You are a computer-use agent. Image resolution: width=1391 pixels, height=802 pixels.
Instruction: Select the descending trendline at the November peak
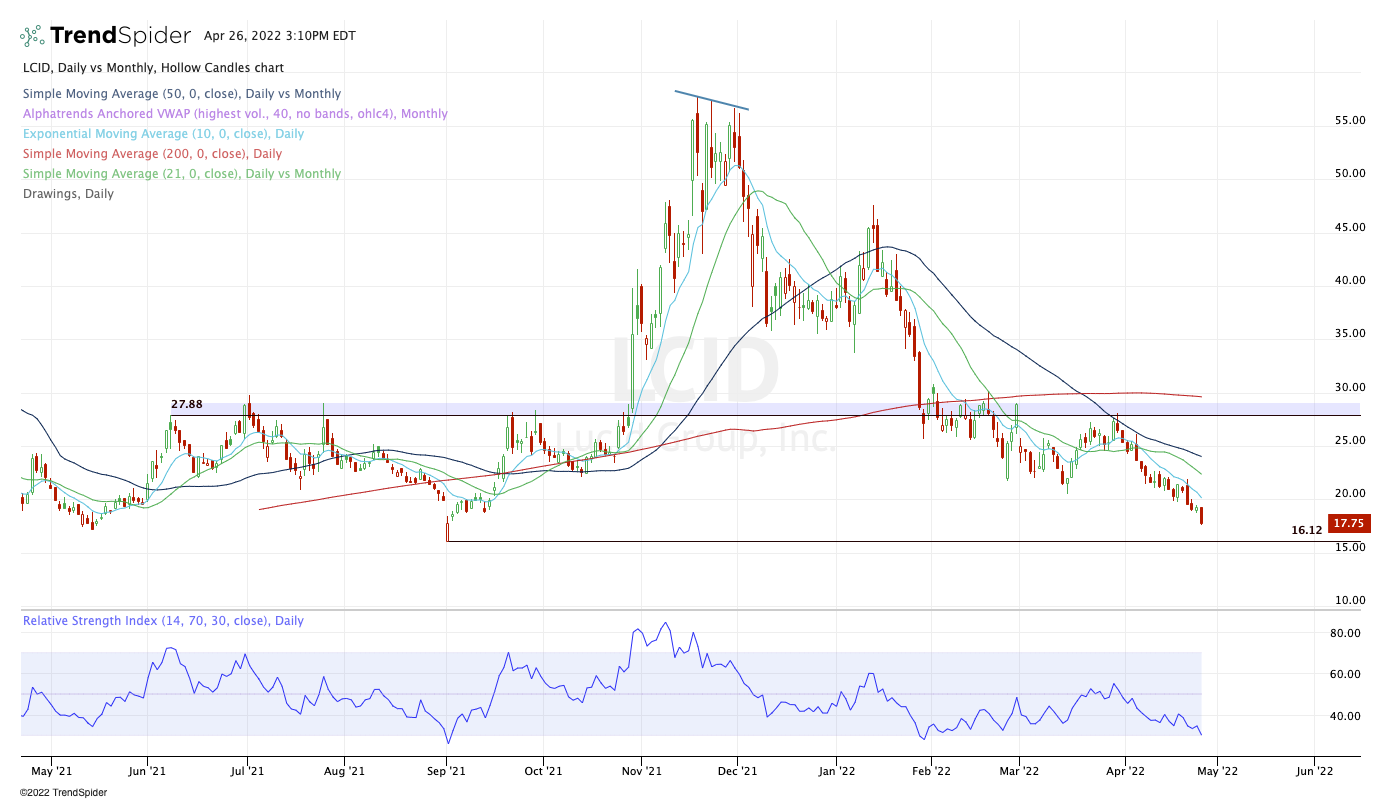[711, 100]
